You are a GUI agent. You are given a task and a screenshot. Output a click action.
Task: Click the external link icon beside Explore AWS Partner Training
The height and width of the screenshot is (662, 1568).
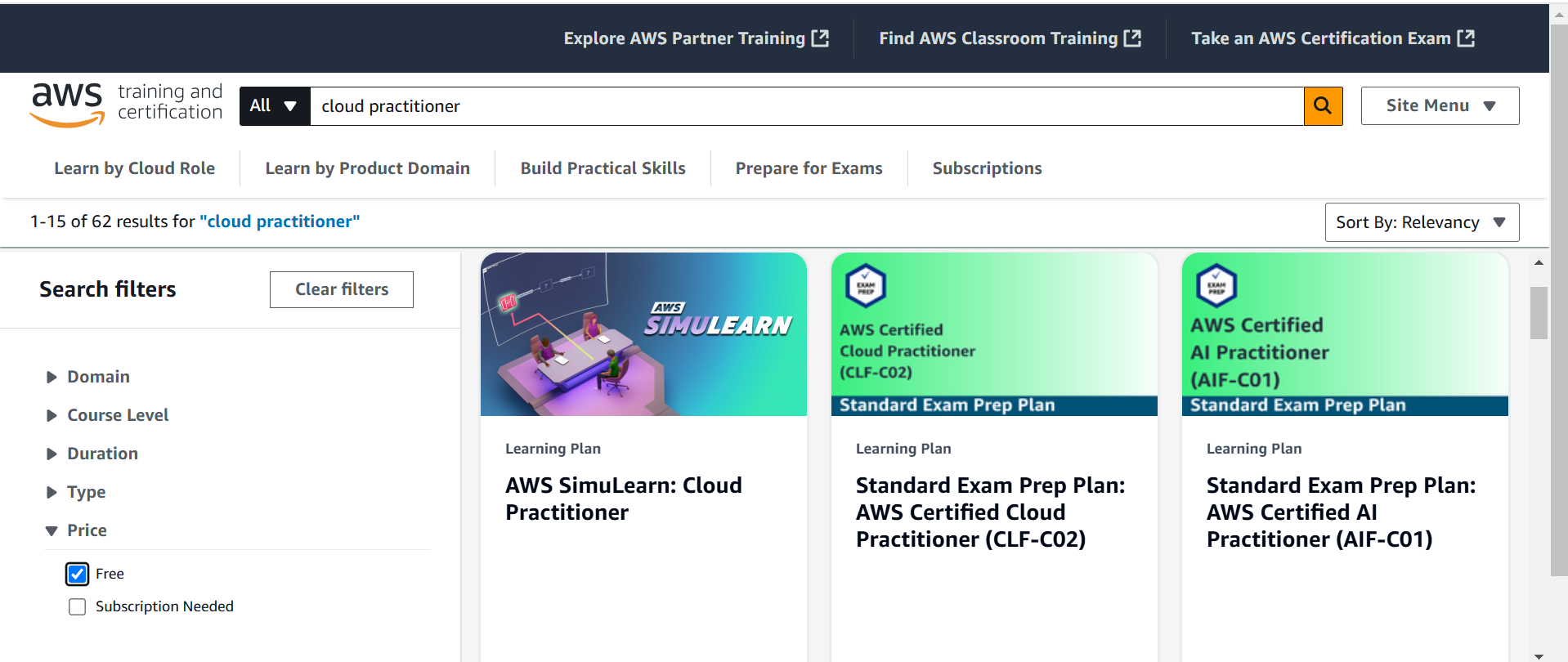pos(820,38)
